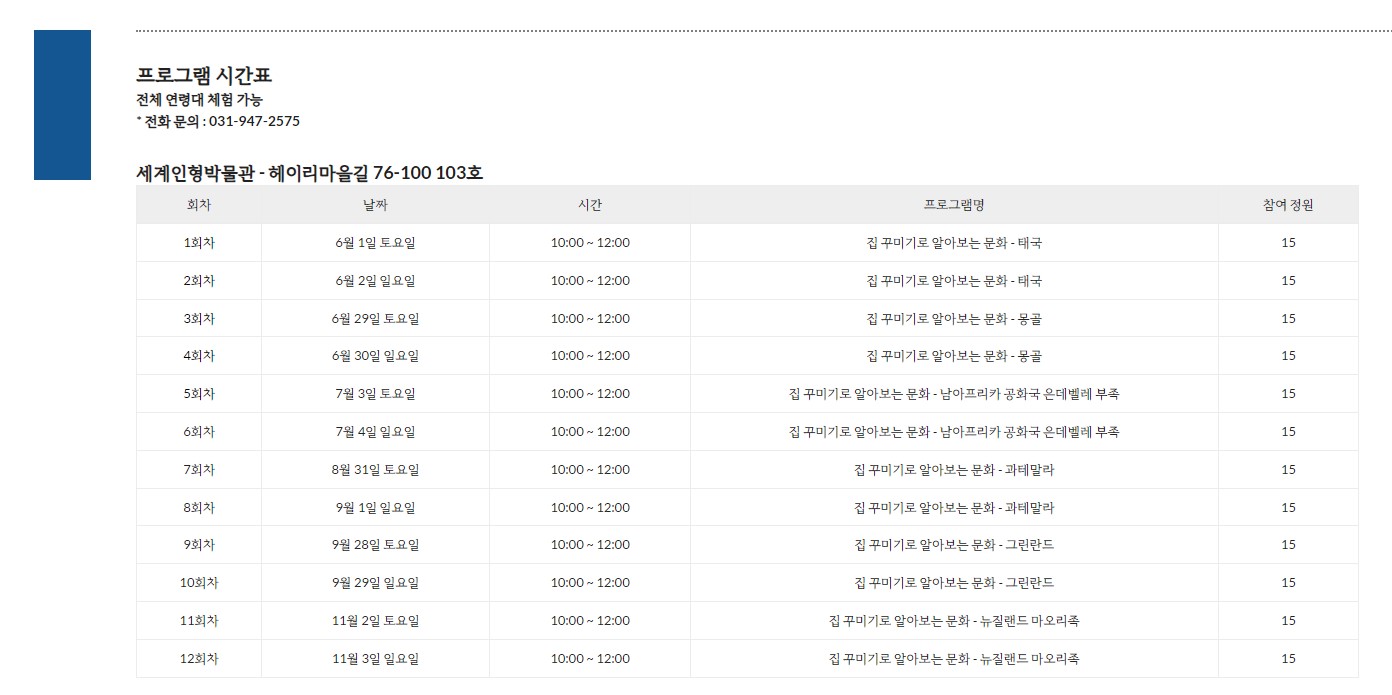
Task: Select the 3회차 cell
Action: pyautogui.click(x=199, y=319)
